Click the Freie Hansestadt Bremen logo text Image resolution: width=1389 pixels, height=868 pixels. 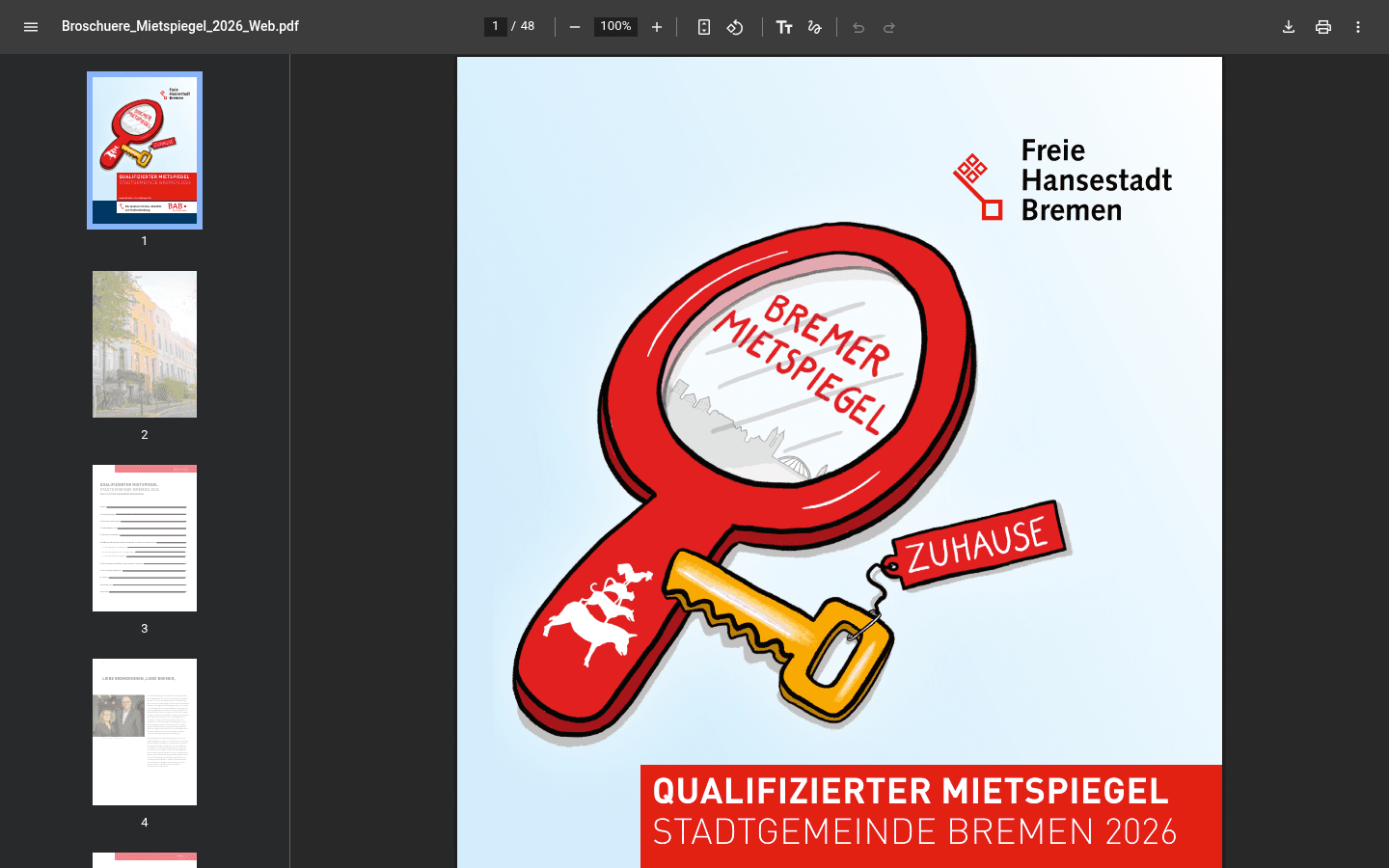1096,179
